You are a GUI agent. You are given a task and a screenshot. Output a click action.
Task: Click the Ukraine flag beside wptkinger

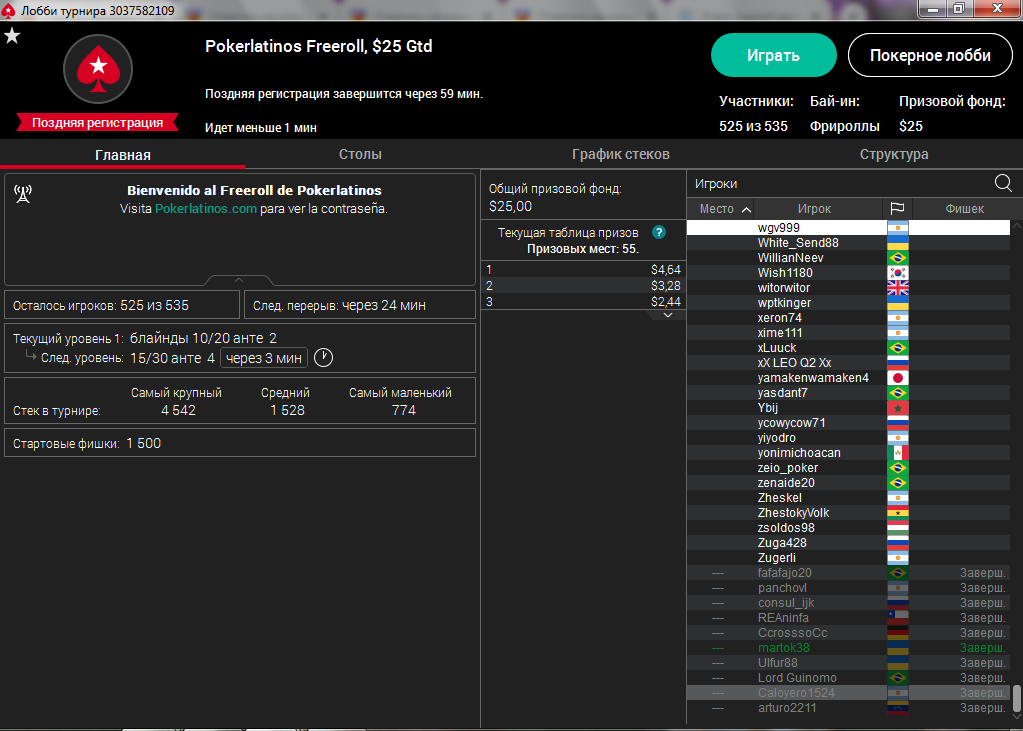point(898,303)
